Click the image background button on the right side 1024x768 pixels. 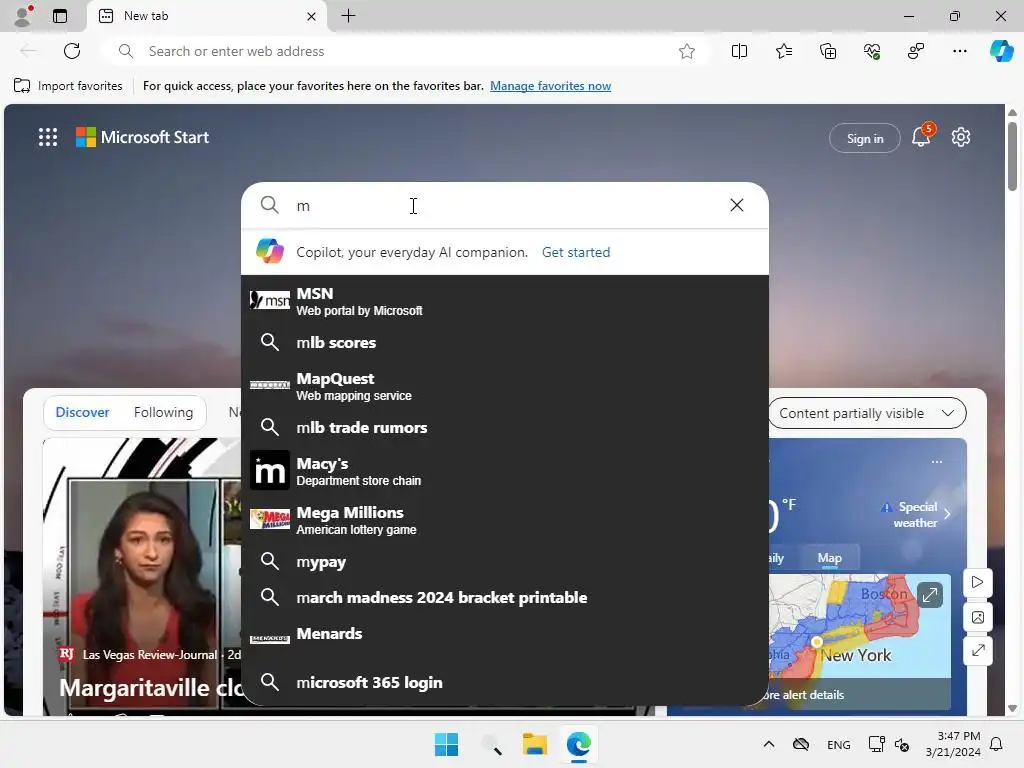pos(978,617)
